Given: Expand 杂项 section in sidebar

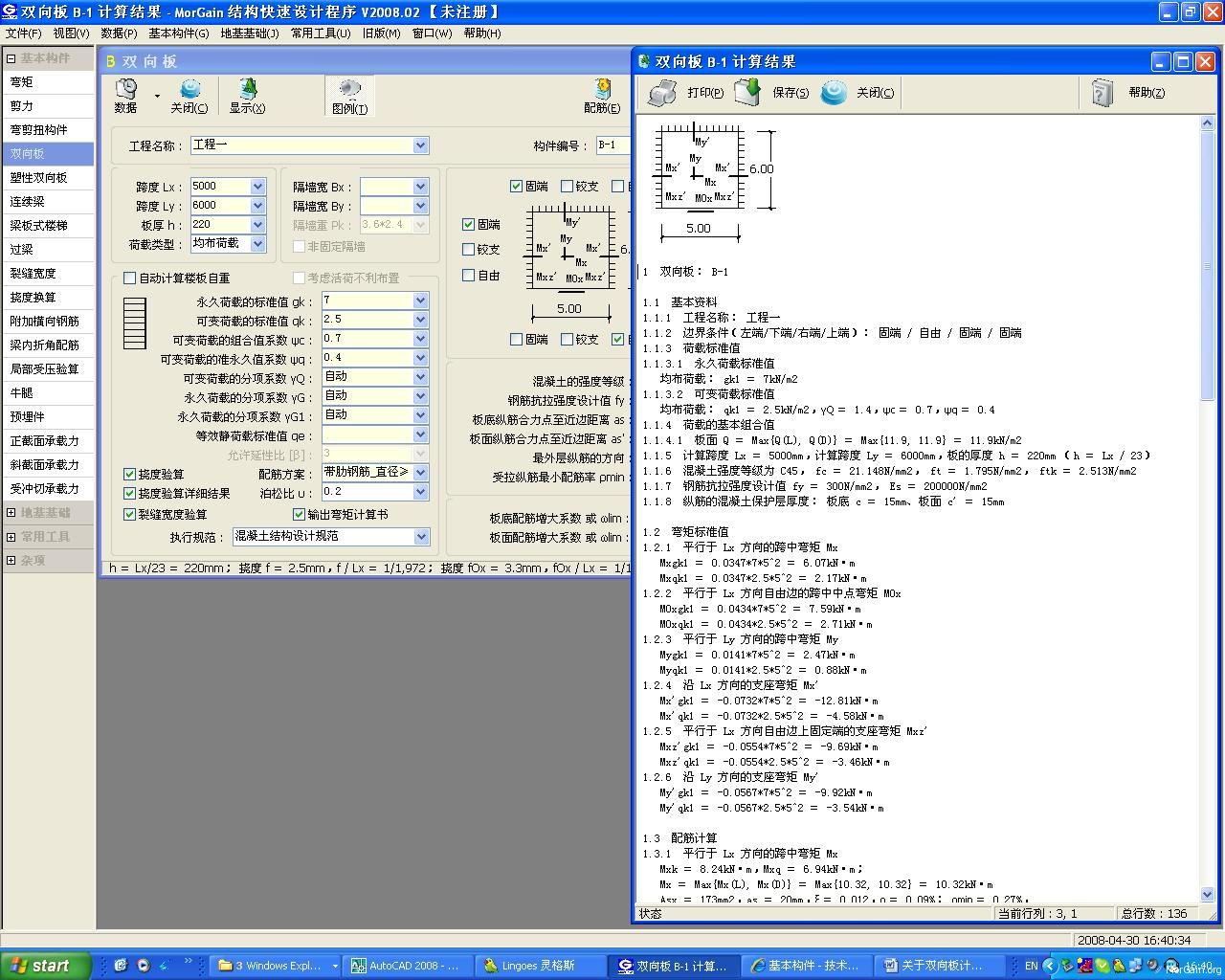Looking at the screenshot, I should [11, 561].
